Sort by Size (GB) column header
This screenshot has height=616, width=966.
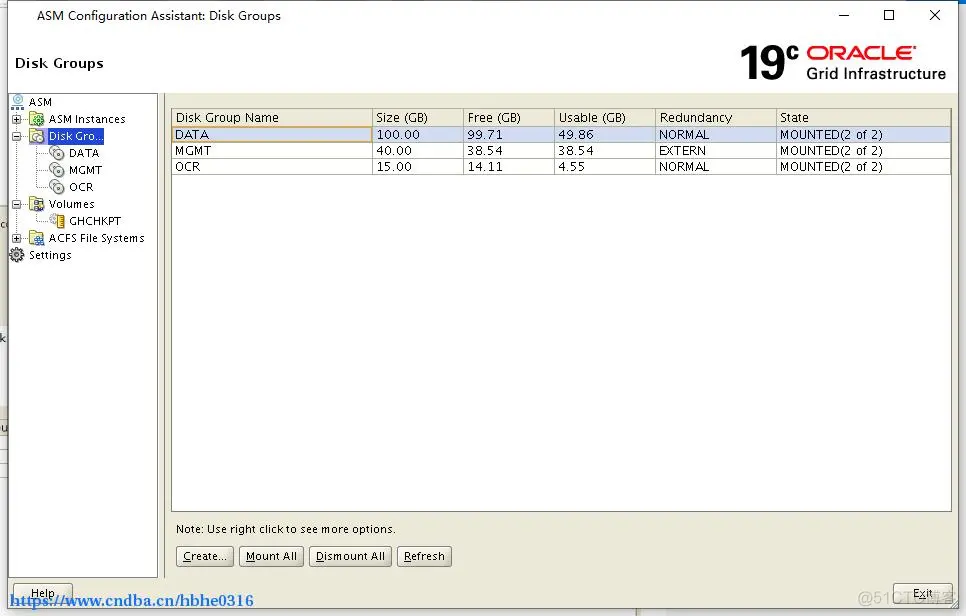click(x=418, y=118)
